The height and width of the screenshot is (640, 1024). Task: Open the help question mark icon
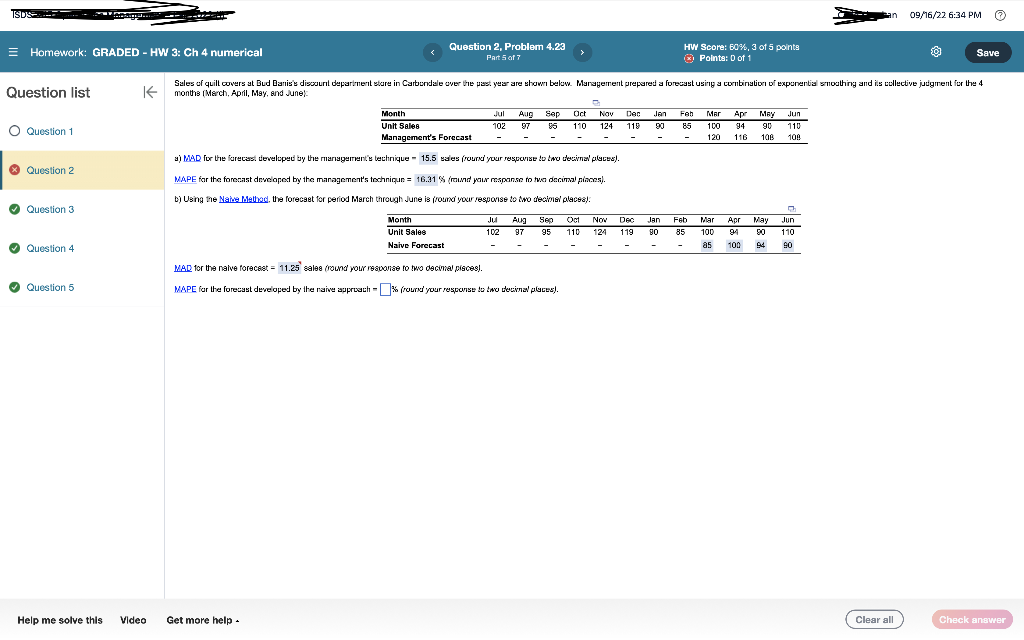pyautogui.click(x=1000, y=15)
